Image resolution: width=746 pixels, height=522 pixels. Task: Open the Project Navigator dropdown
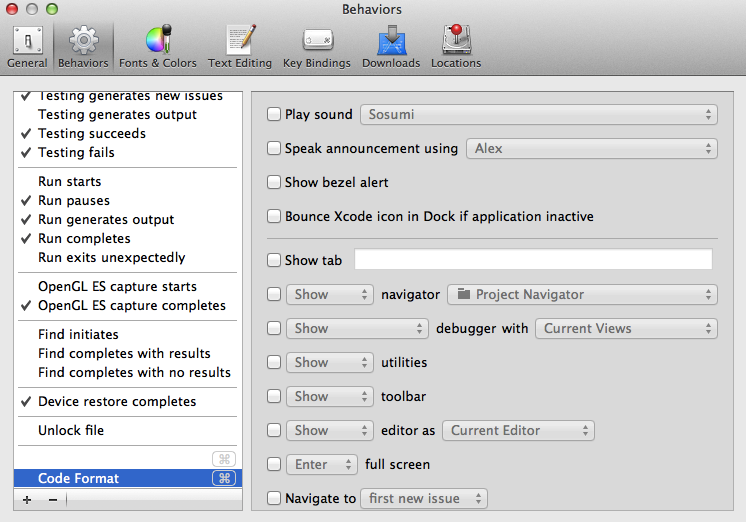pyautogui.click(x=582, y=295)
